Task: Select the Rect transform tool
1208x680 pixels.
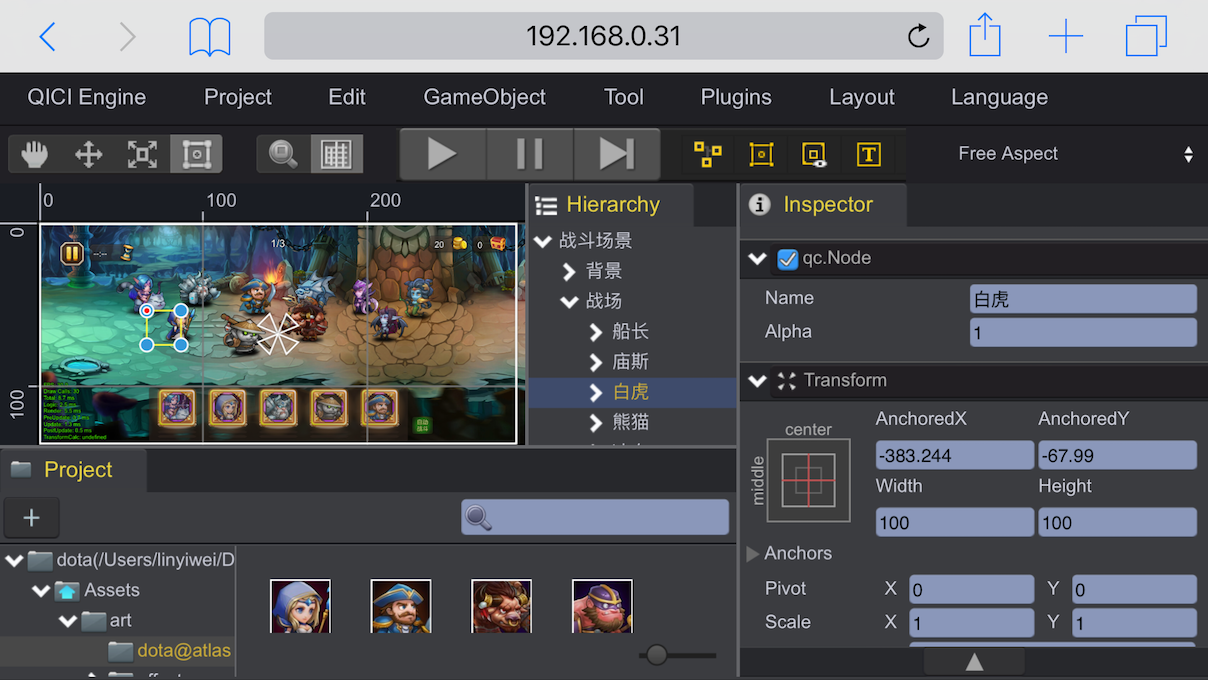Action: [197, 154]
